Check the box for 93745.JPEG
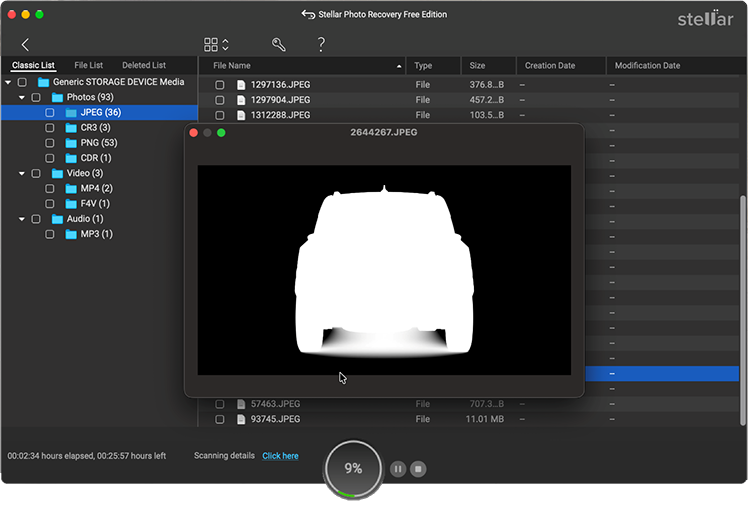 pos(220,419)
